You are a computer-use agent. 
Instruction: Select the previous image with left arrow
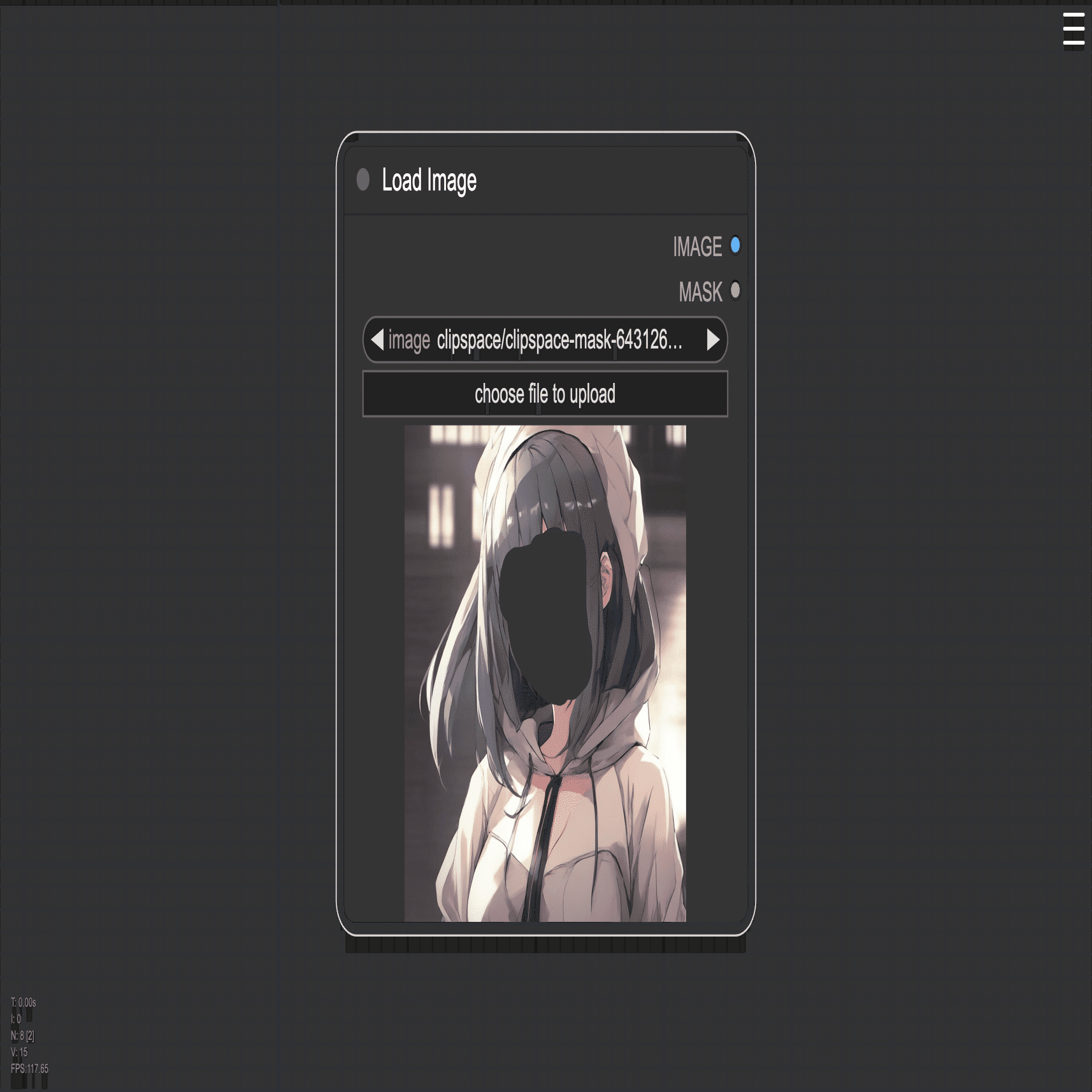377,340
